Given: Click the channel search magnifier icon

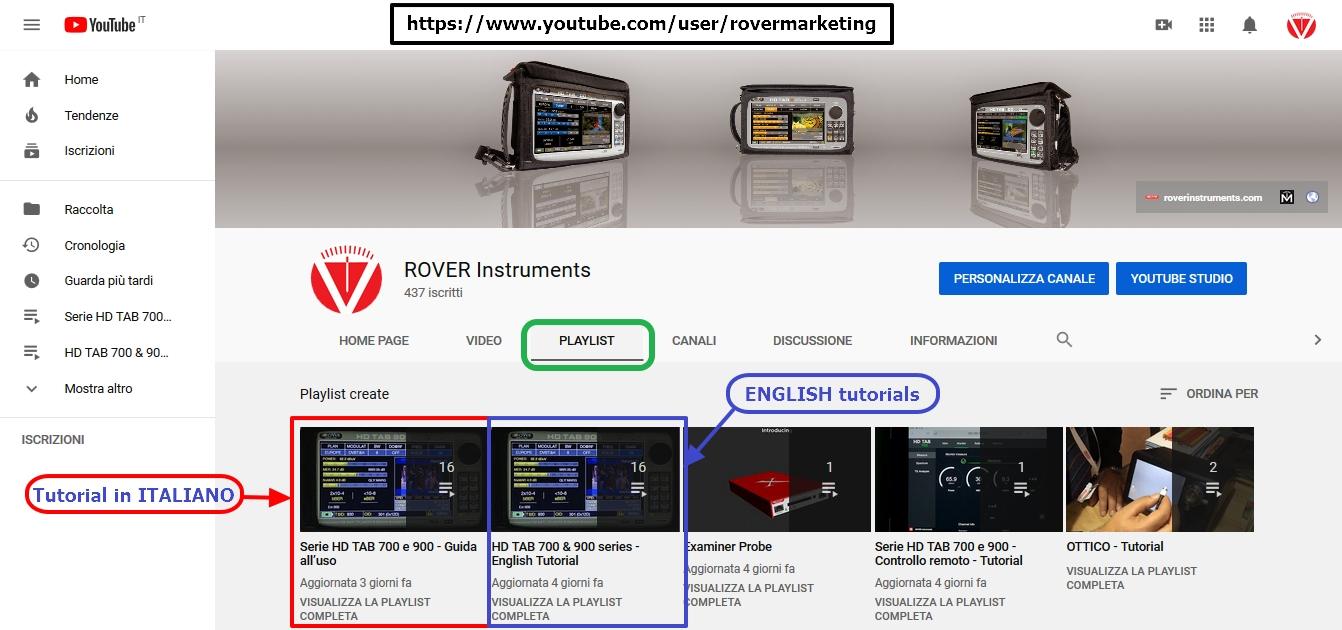Looking at the screenshot, I should 1064,340.
